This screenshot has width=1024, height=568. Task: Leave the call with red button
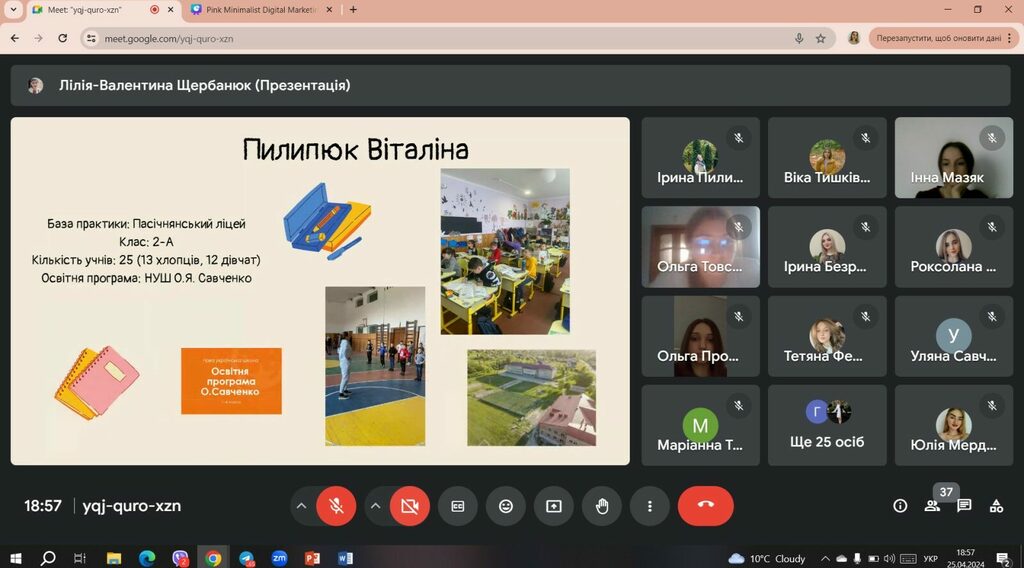tap(705, 506)
